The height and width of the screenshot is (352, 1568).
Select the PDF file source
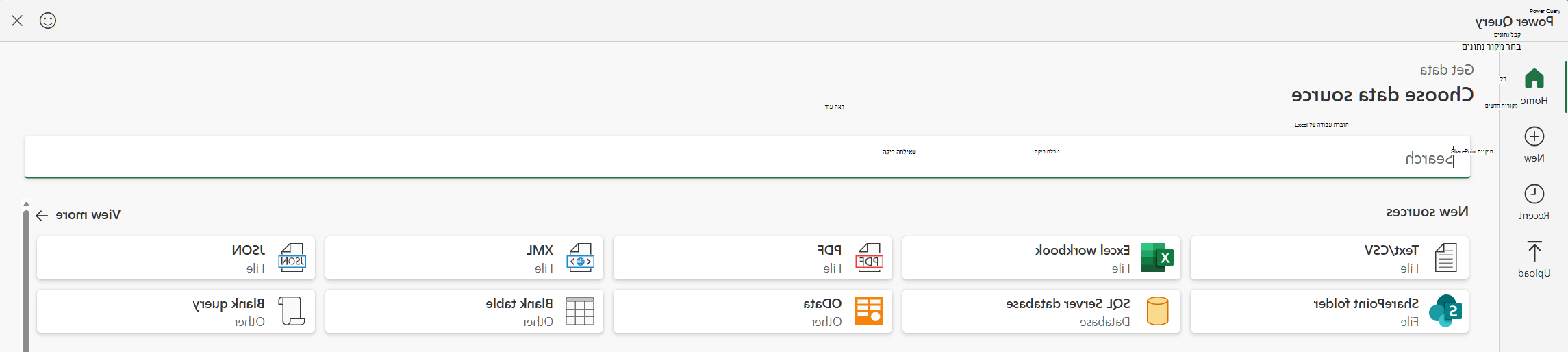(753, 258)
